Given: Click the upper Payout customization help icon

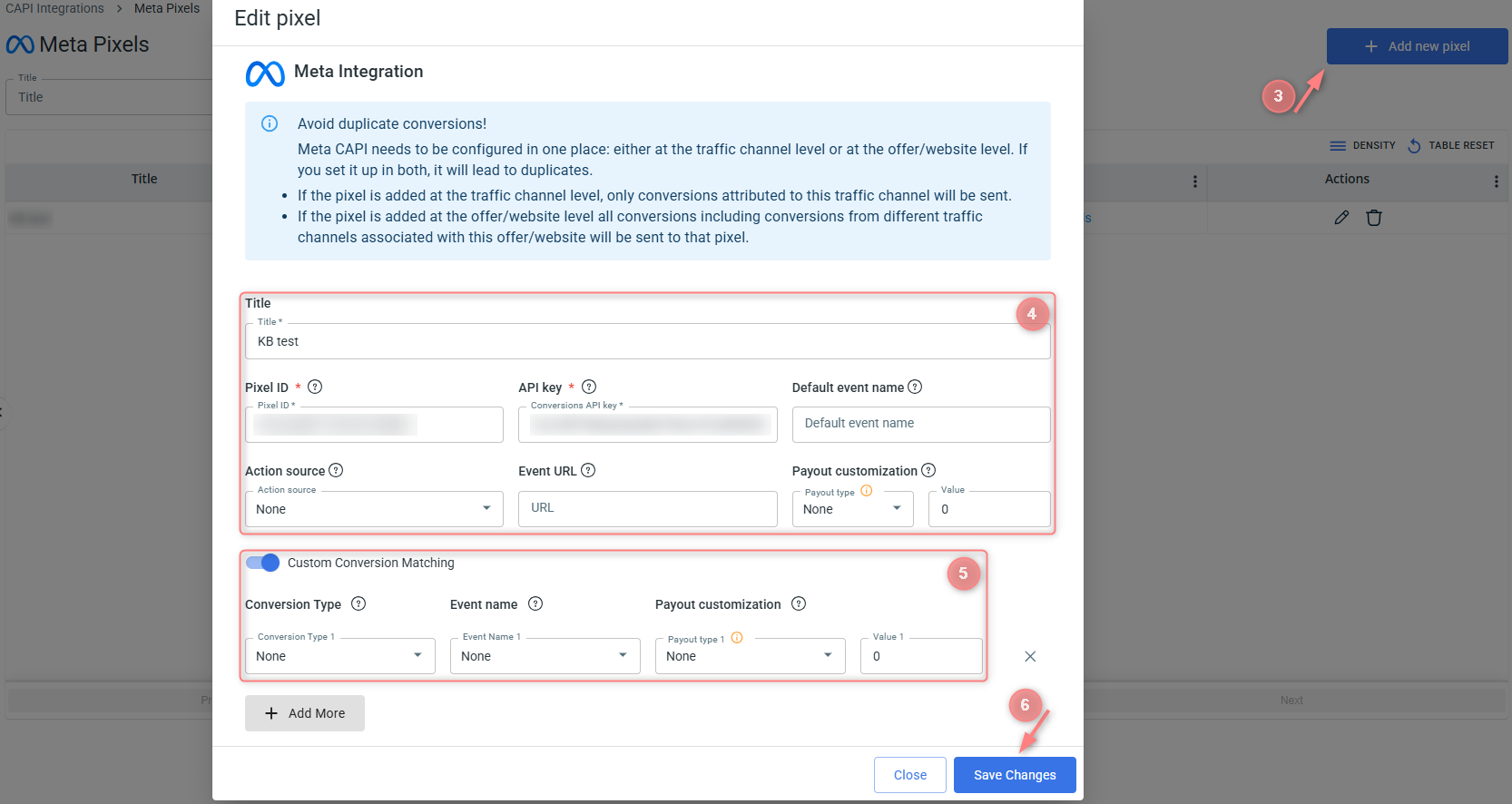Looking at the screenshot, I should 928,470.
